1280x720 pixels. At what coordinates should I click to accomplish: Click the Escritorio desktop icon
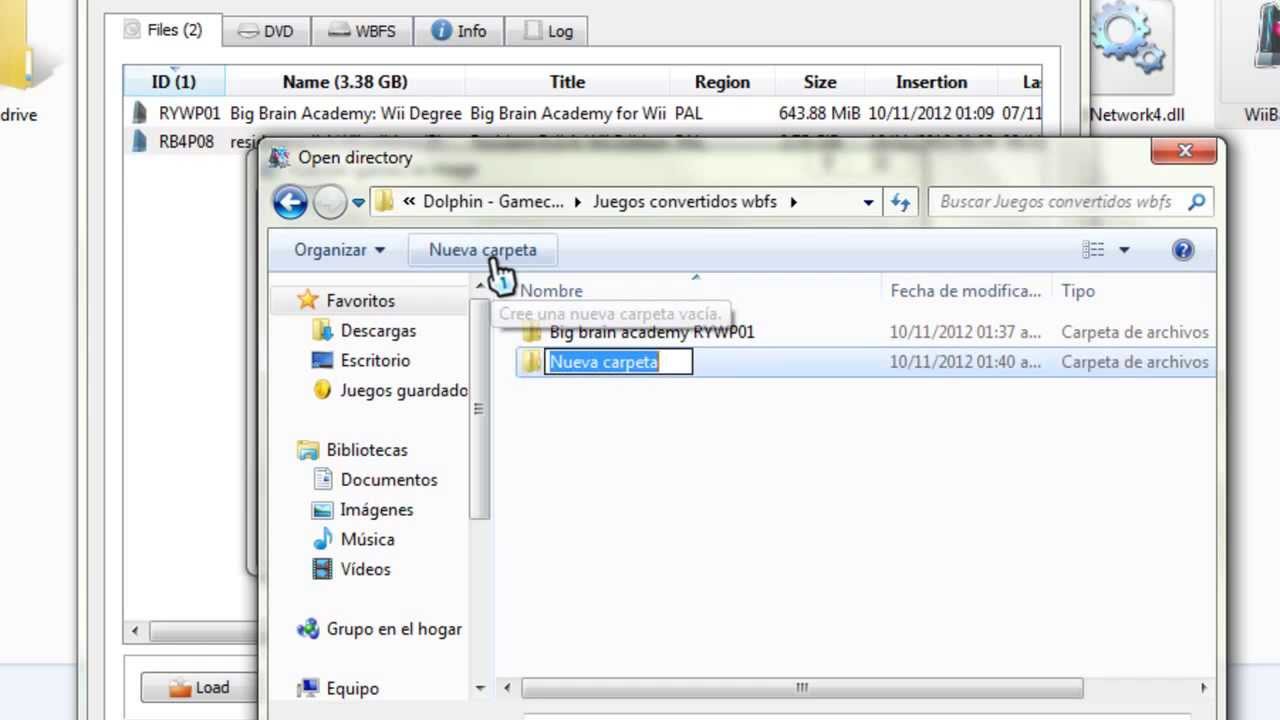coord(322,360)
